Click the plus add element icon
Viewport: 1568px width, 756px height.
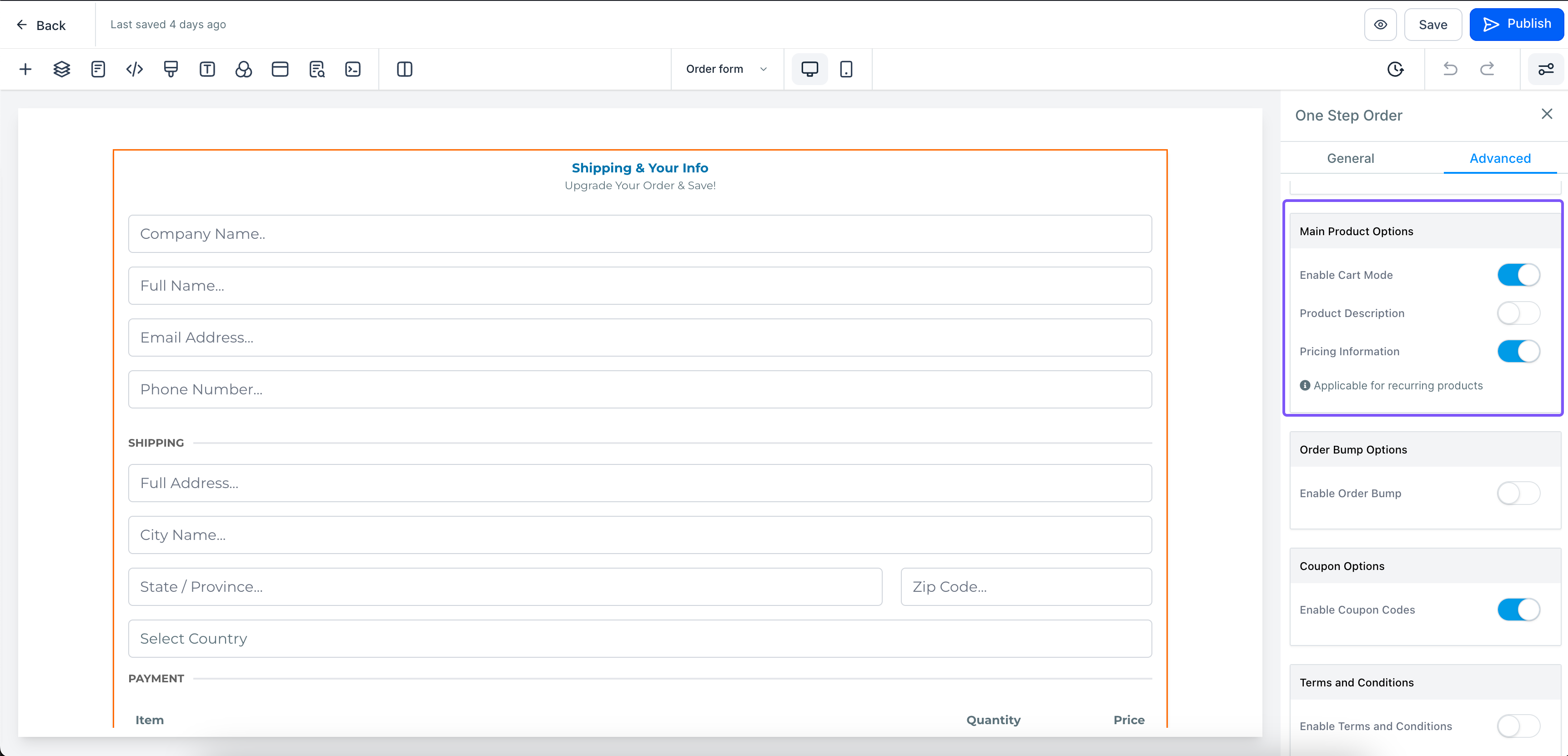coord(25,70)
